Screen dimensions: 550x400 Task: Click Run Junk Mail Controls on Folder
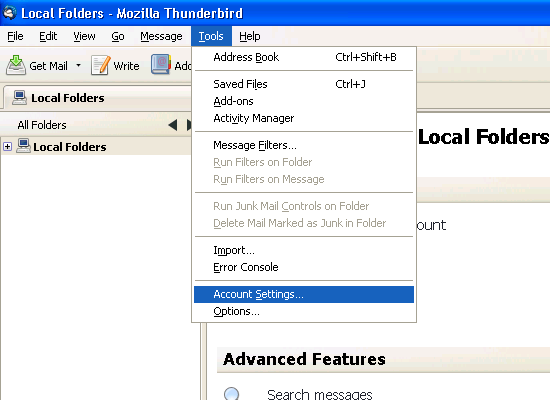304,206
